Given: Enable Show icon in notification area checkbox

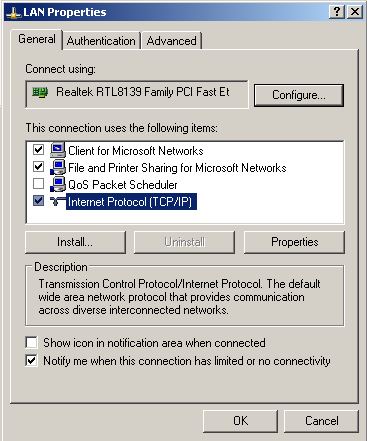Looking at the screenshot, I should pyautogui.click(x=32, y=342).
